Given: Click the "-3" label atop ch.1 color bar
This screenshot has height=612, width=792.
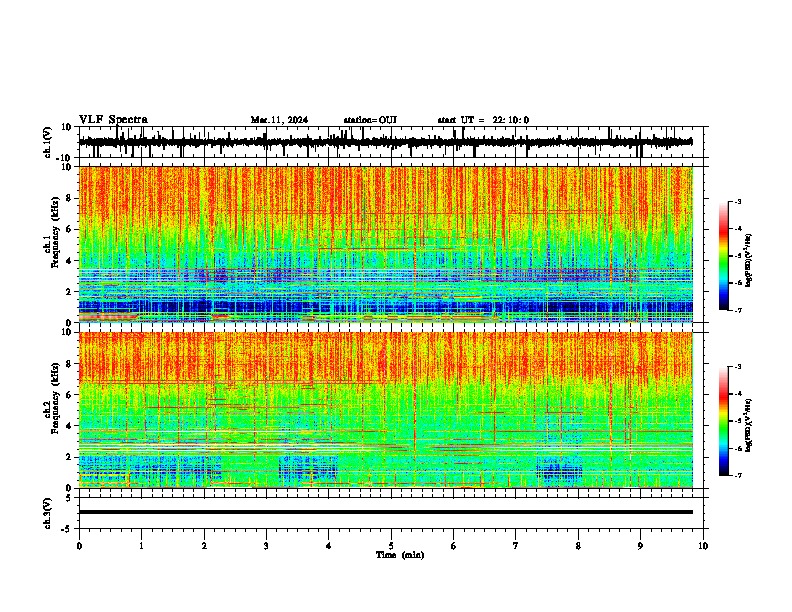Looking at the screenshot, I should pos(737,201).
